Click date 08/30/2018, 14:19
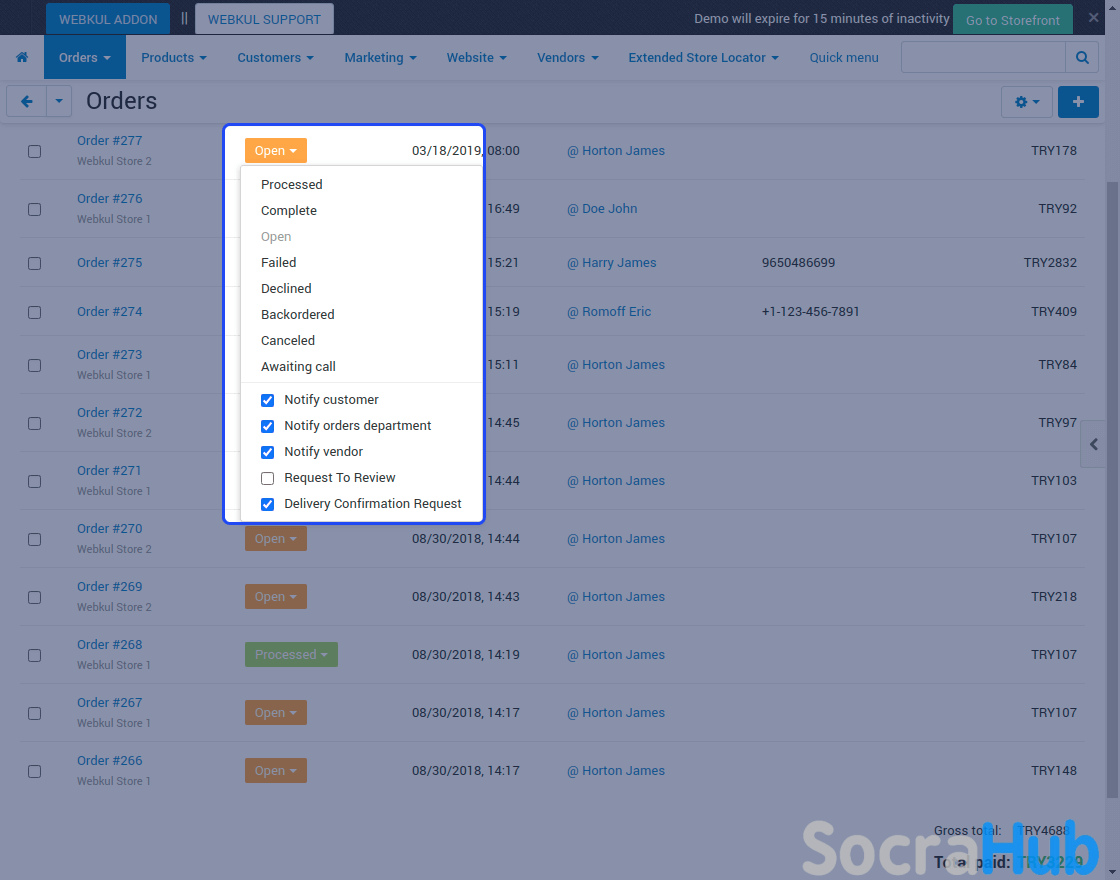 [466, 654]
